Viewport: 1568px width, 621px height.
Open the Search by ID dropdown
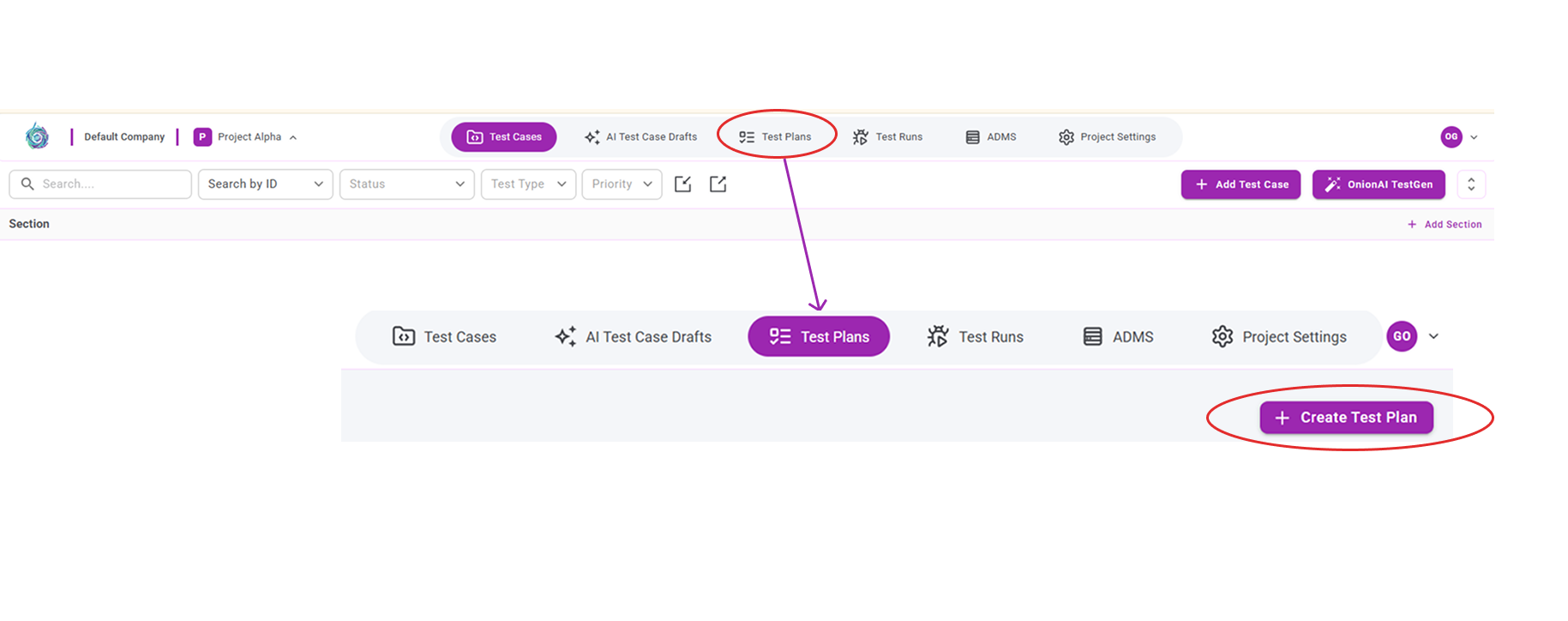click(x=265, y=184)
